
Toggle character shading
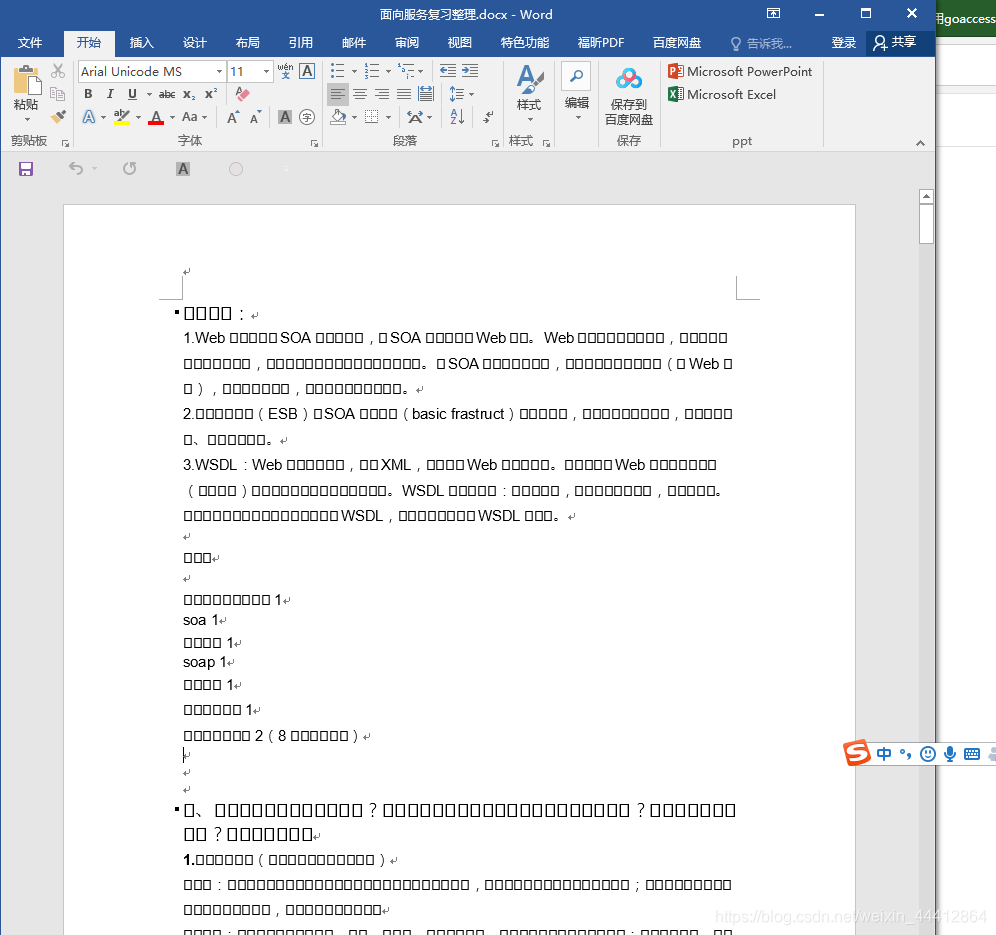click(x=285, y=117)
